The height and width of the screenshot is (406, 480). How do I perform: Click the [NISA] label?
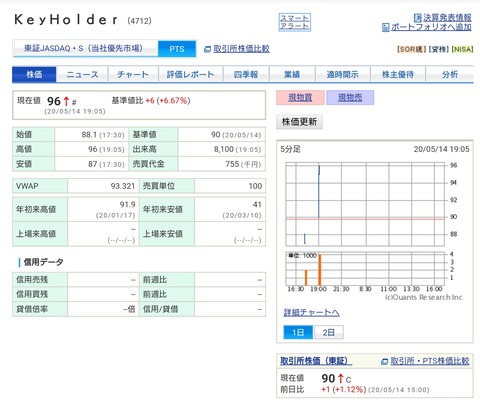click(462, 49)
